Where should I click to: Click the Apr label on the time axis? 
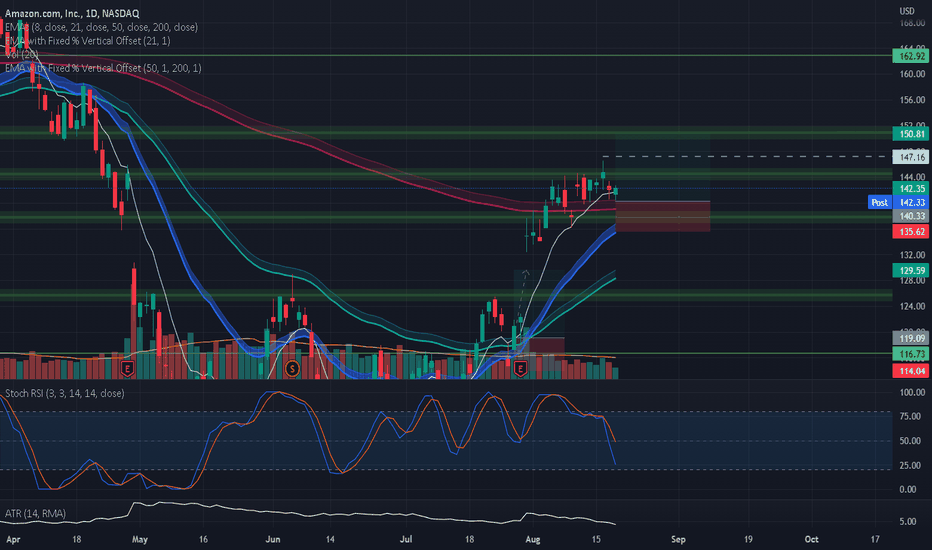pyautogui.click(x=12, y=539)
